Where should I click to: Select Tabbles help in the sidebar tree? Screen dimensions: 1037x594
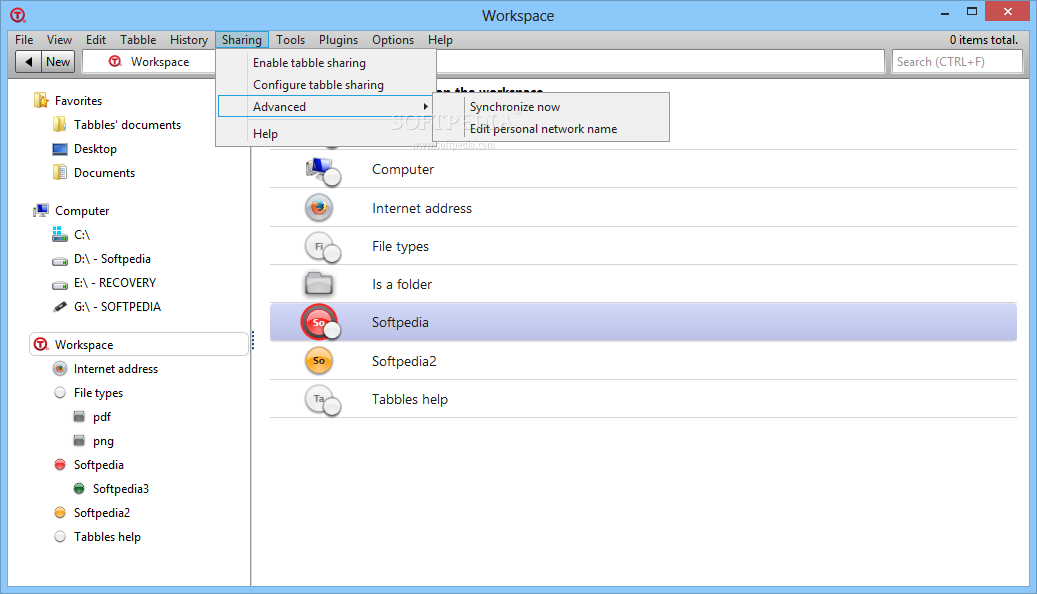[x=107, y=536]
